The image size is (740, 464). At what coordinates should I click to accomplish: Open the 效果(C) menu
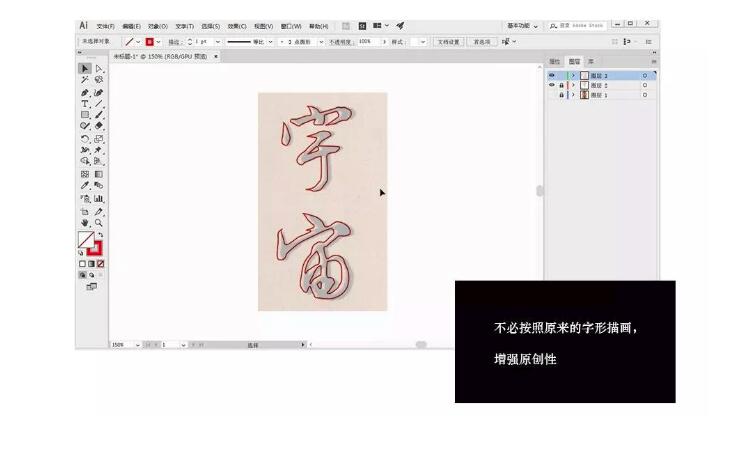pos(237,26)
